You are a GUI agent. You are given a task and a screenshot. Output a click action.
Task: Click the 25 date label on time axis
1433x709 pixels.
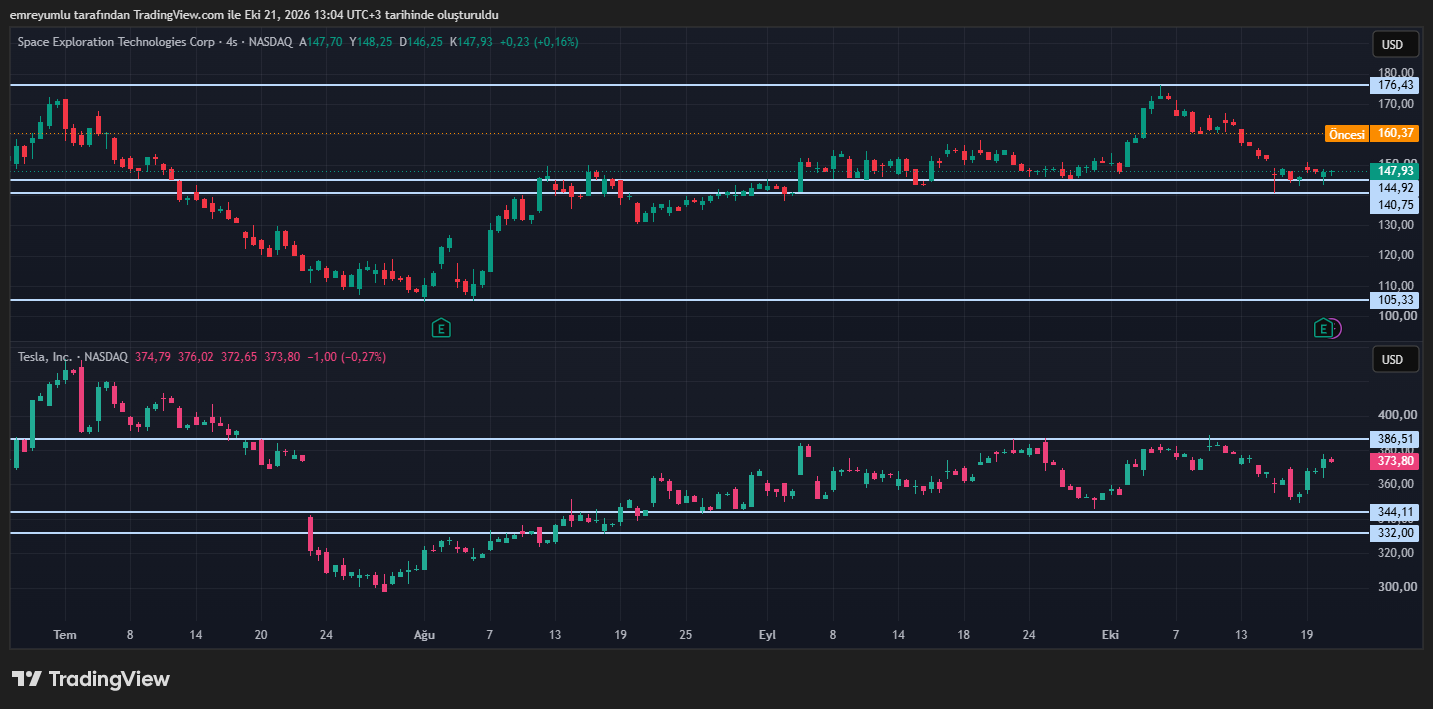(x=685, y=635)
